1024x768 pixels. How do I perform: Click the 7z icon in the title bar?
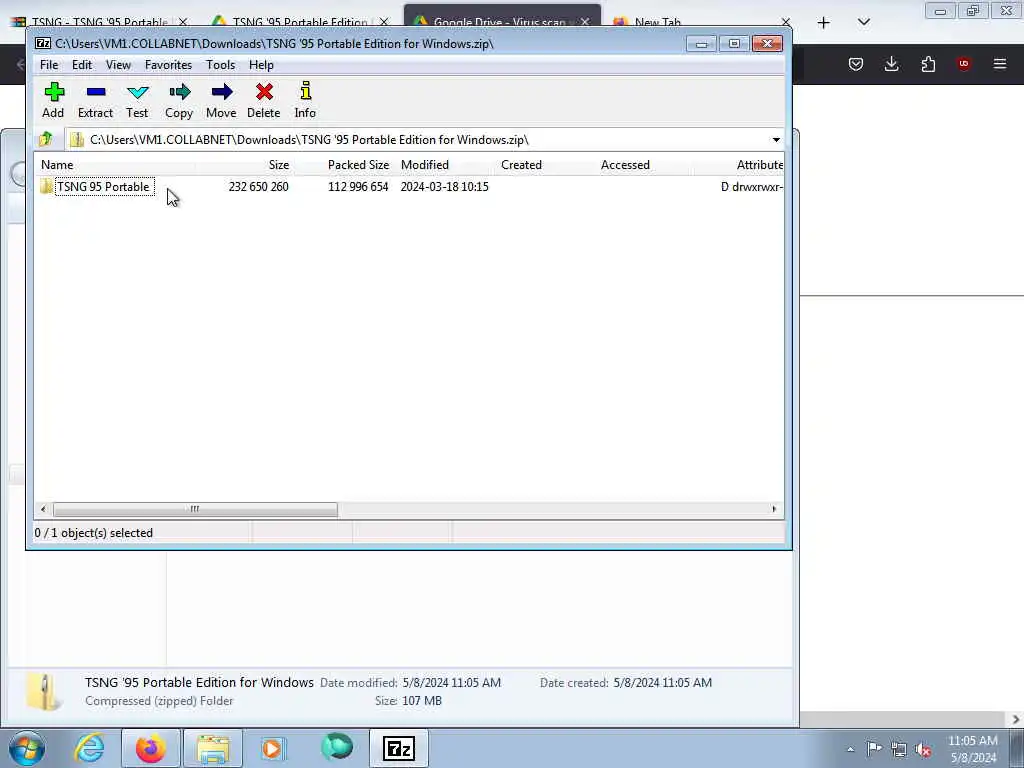[43, 44]
